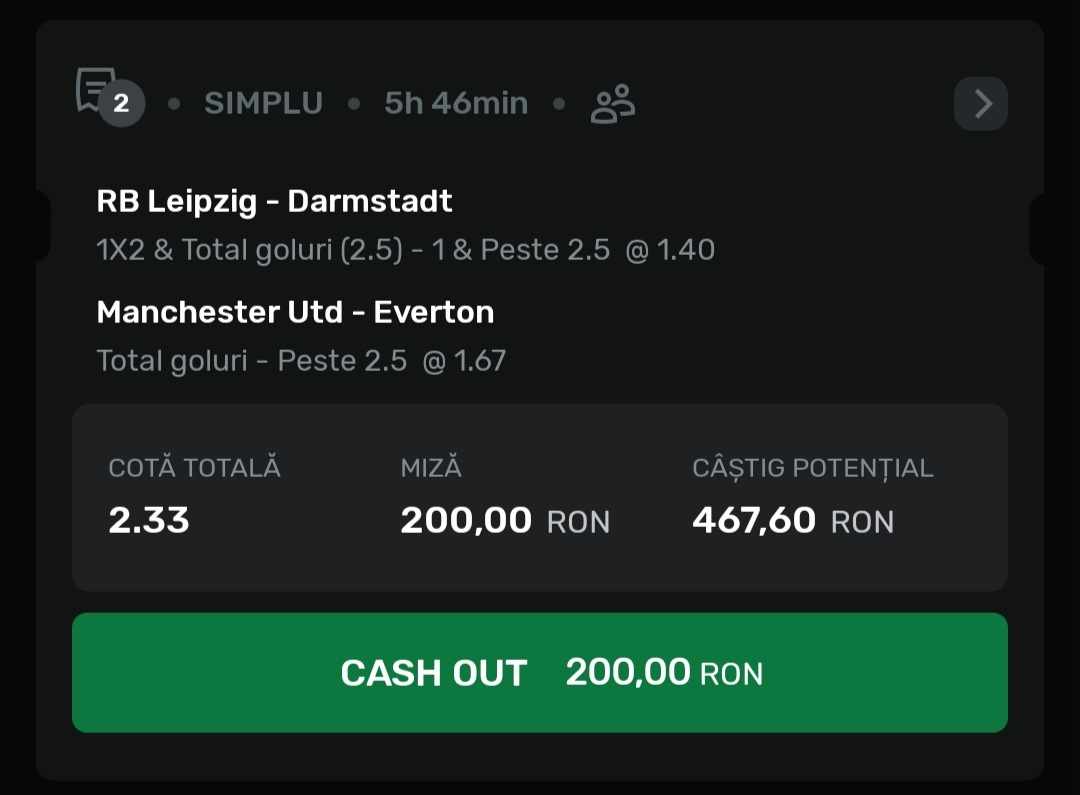Tap the @ 1.67 odds value
The image size is (1080, 795).
(465, 361)
